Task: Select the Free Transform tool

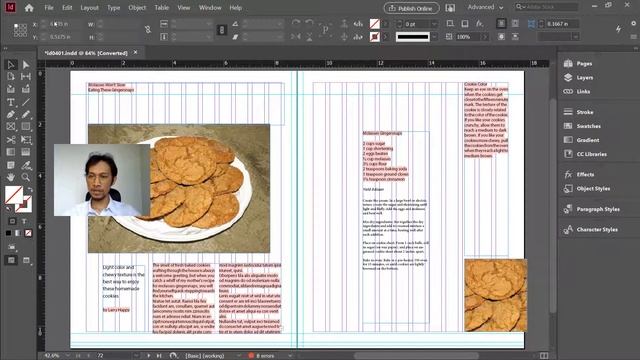Action: 26,140
